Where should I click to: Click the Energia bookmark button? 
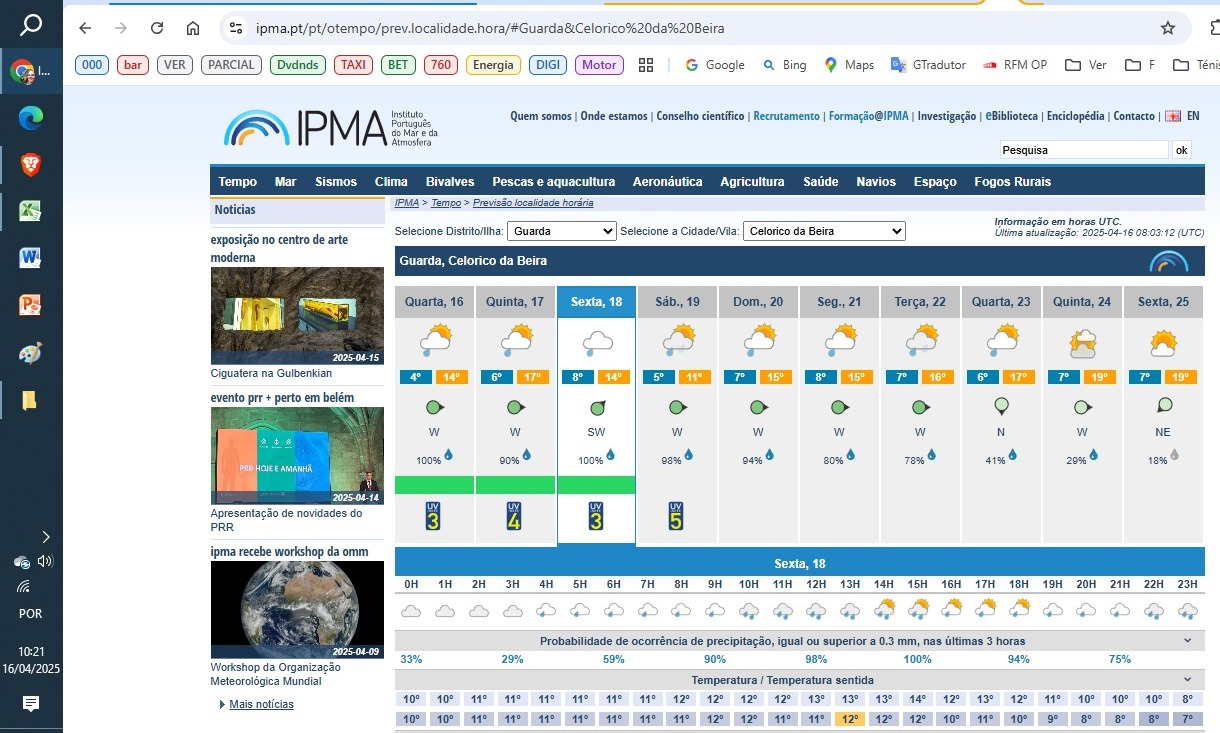[x=493, y=65]
